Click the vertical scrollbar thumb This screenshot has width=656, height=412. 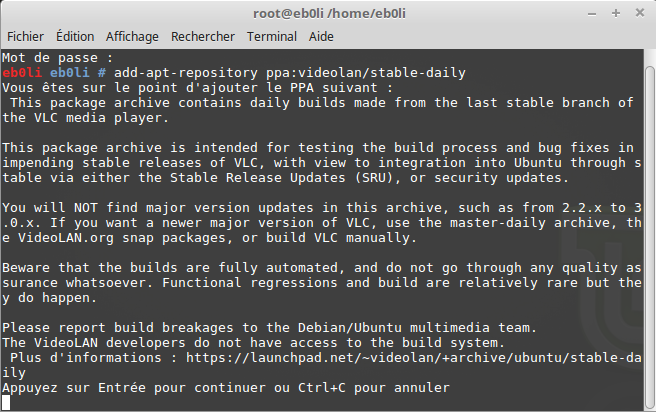650,236
